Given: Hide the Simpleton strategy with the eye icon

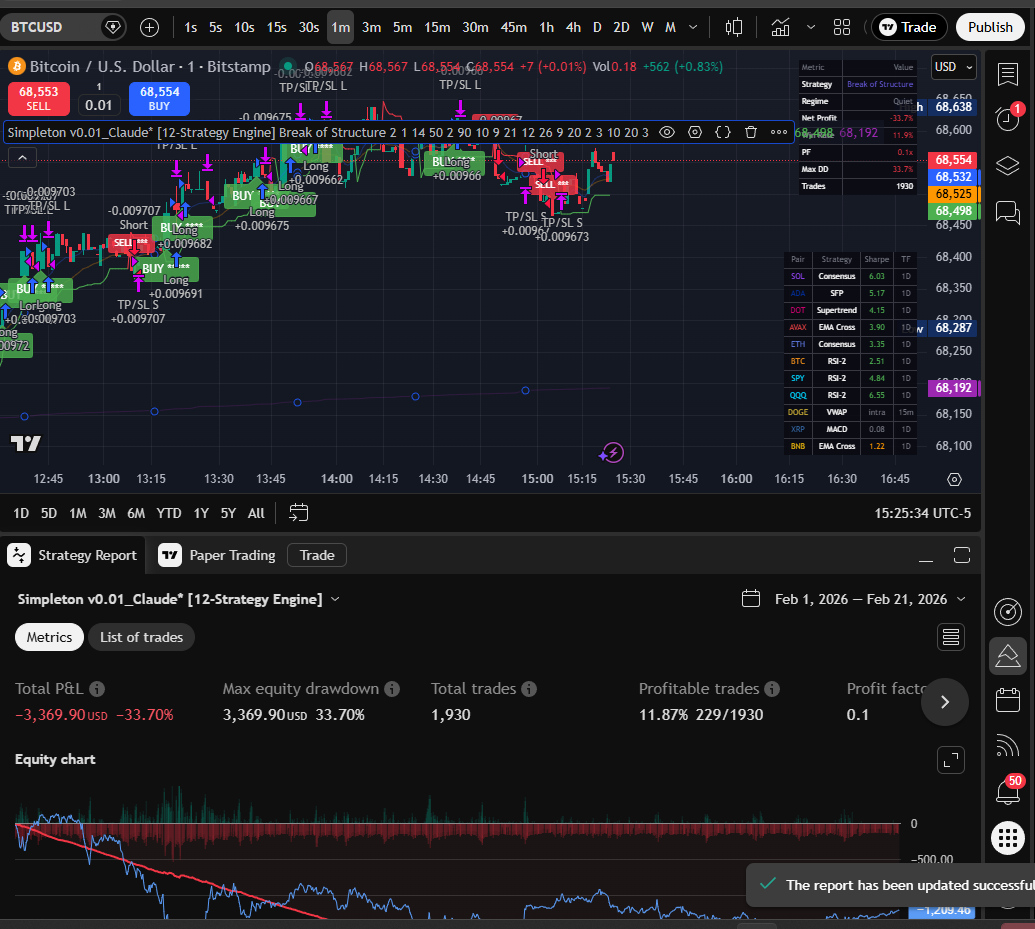Looking at the screenshot, I should [x=666, y=131].
